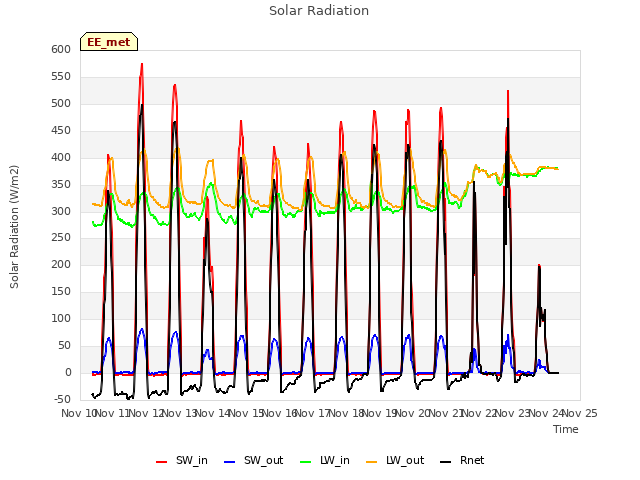Select the 350 y-axis tick label
The width and height of the screenshot is (640, 480).
[61, 184]
